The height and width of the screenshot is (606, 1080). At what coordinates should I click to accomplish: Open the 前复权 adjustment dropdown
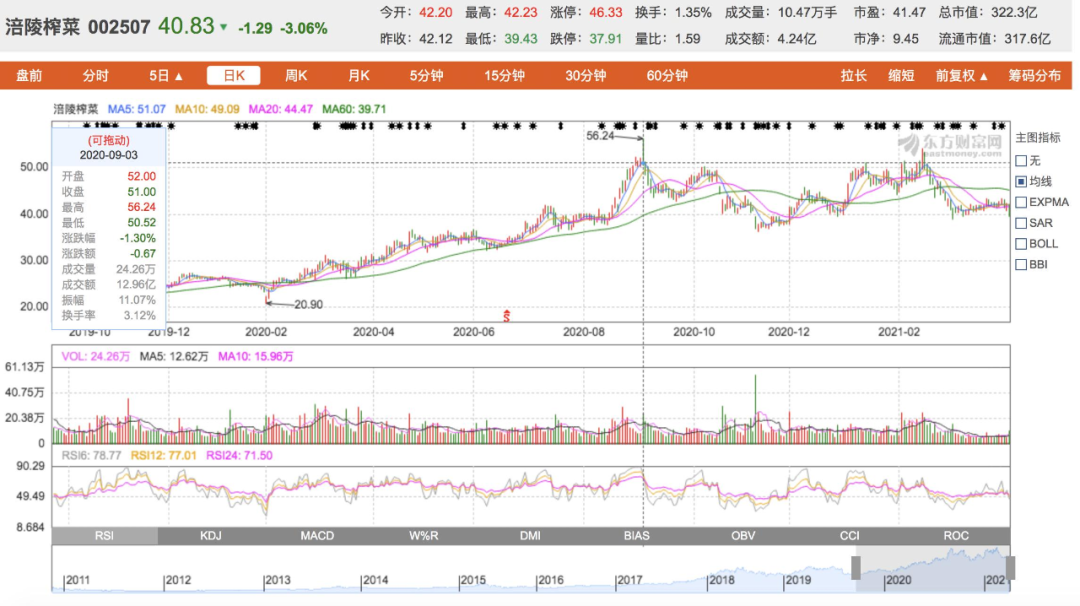pyautogui.click(x=961, y=76)
